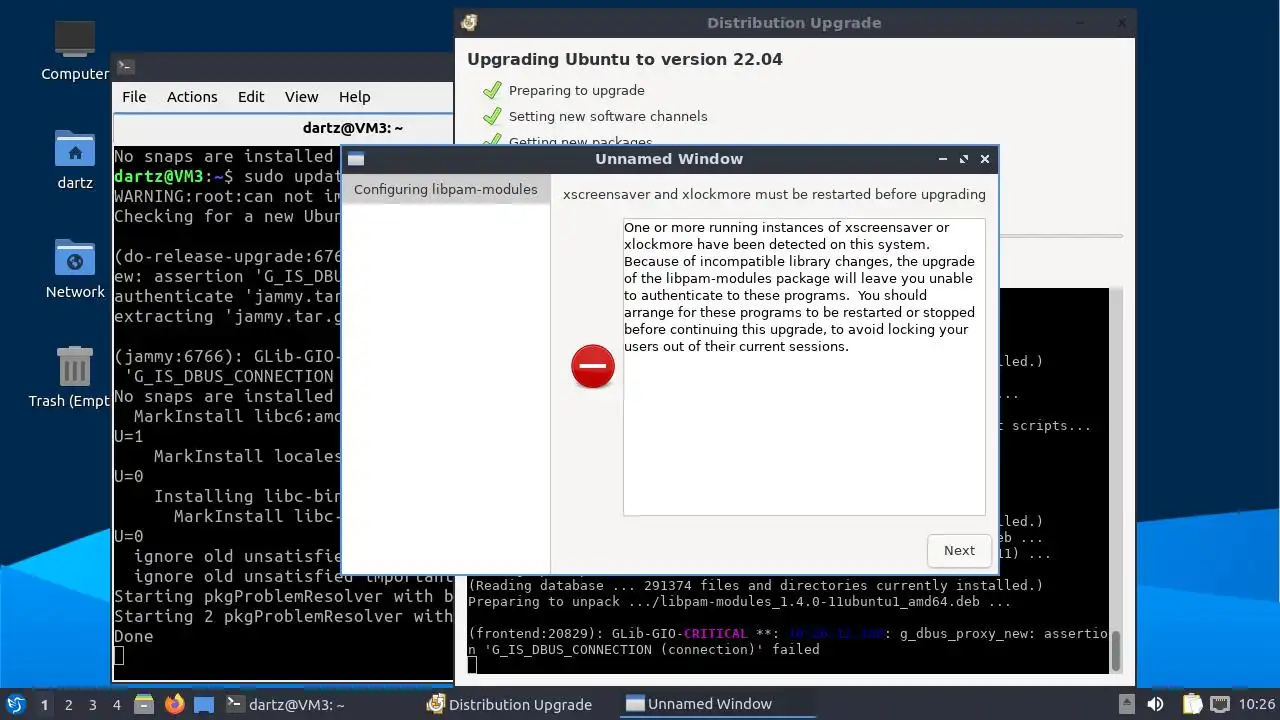Open the Lubuntu application menu launcher
1280x720 pixels.
click(x=15, y=704)
